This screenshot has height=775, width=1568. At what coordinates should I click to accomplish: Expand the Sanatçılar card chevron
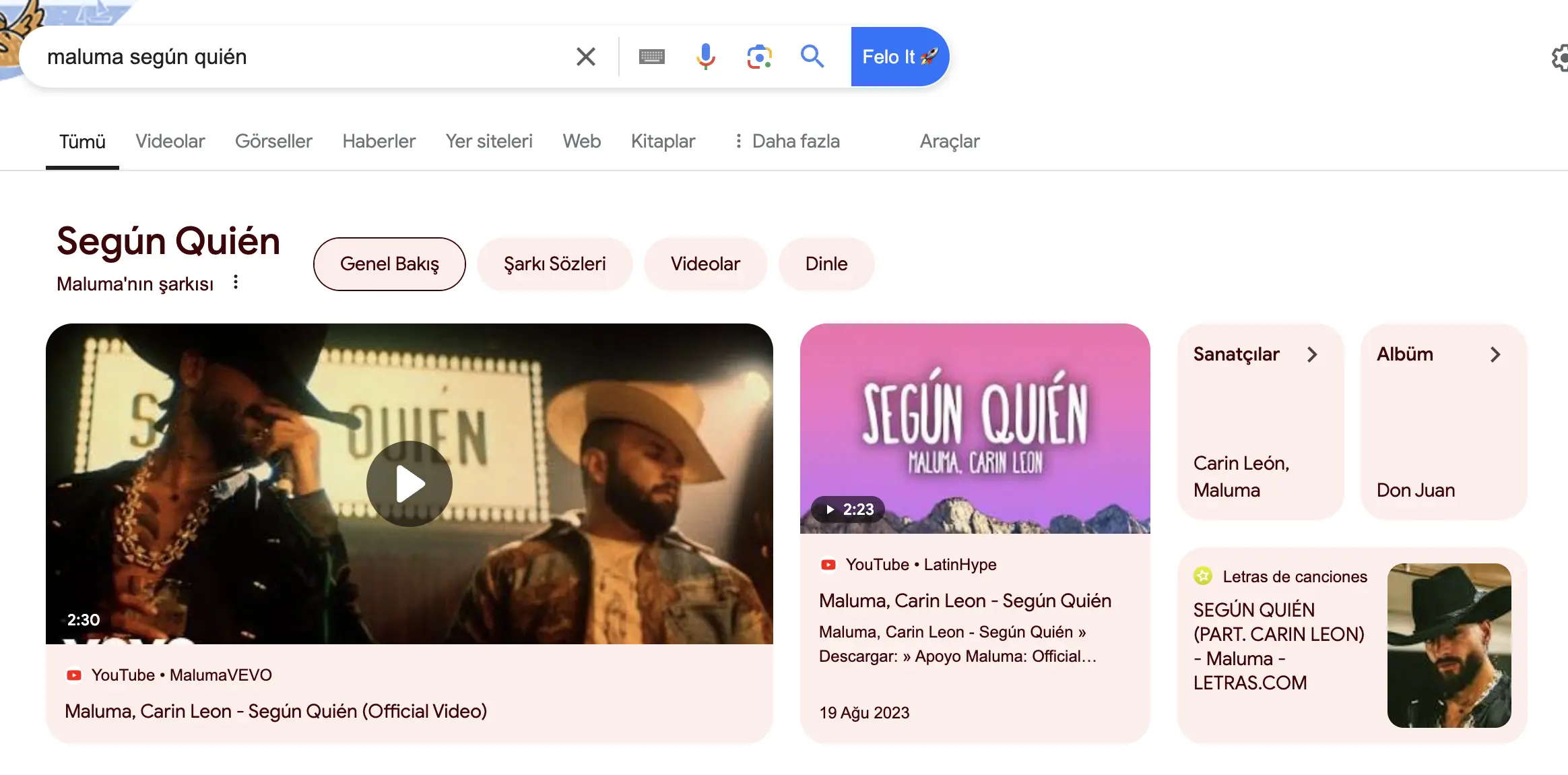pyautogui.click(x=1311, y=354)
